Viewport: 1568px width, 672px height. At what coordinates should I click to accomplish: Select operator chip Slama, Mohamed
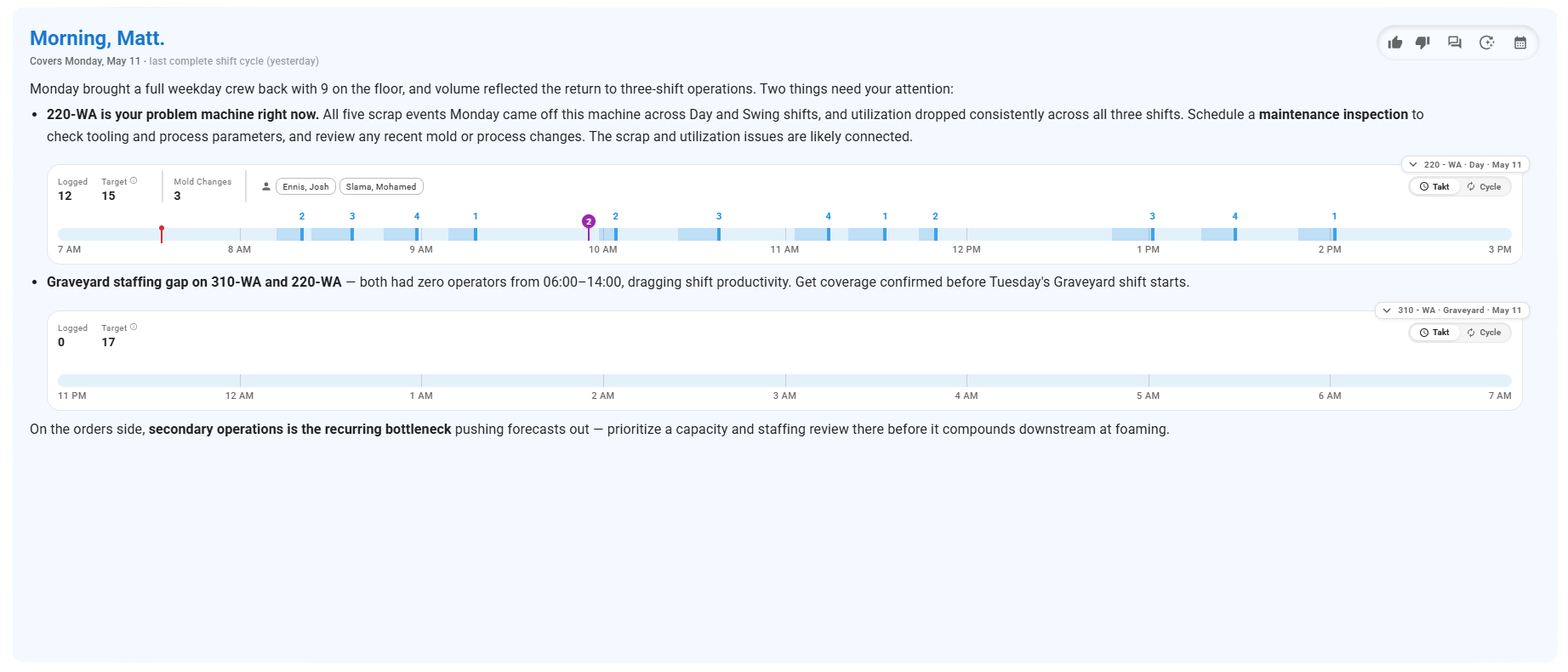point(381,186)
